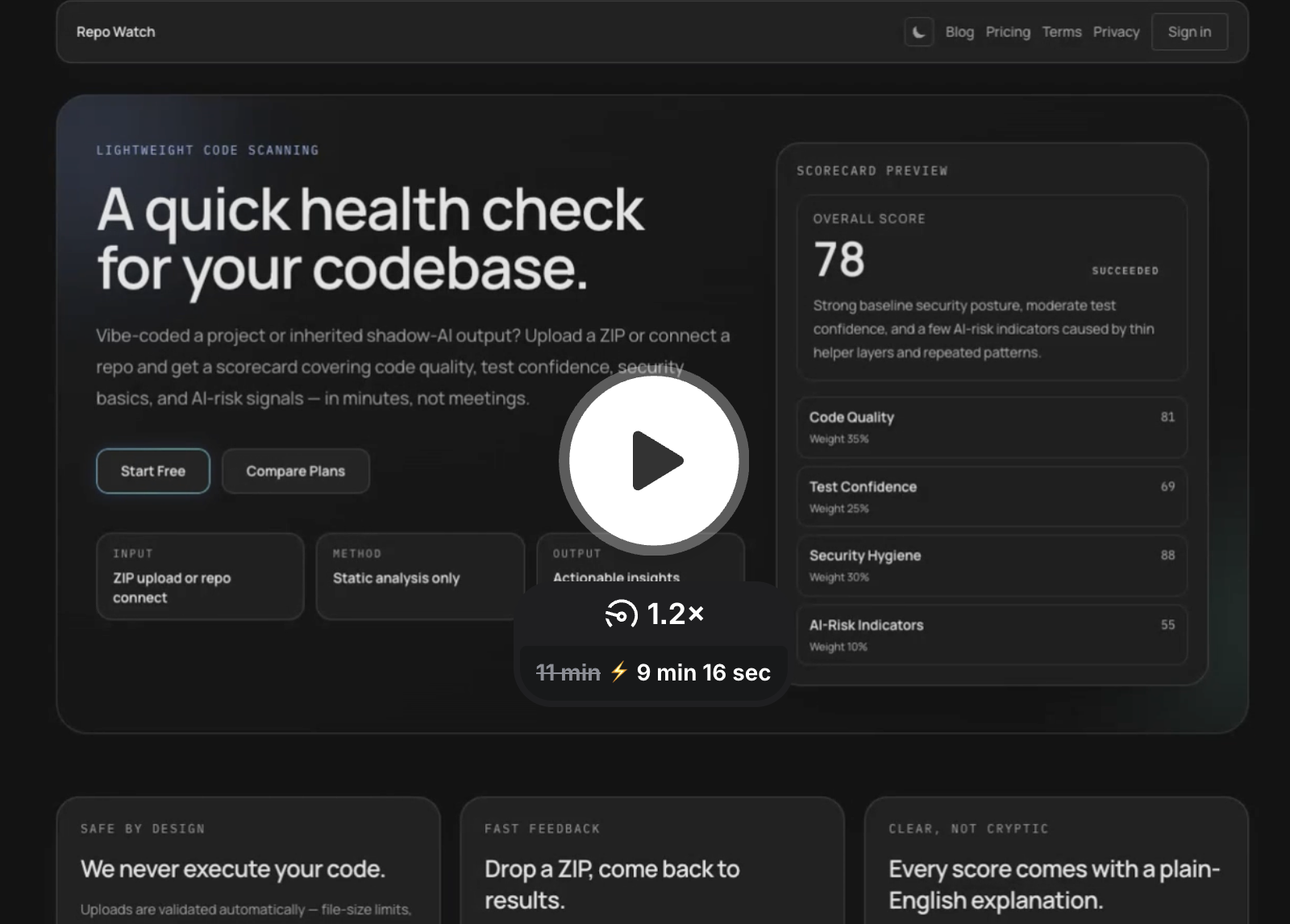Image resolution: width=1290 pixels, height=924 pixels.
Task: Open the Blog page
Action: click(x=959, y=32)
